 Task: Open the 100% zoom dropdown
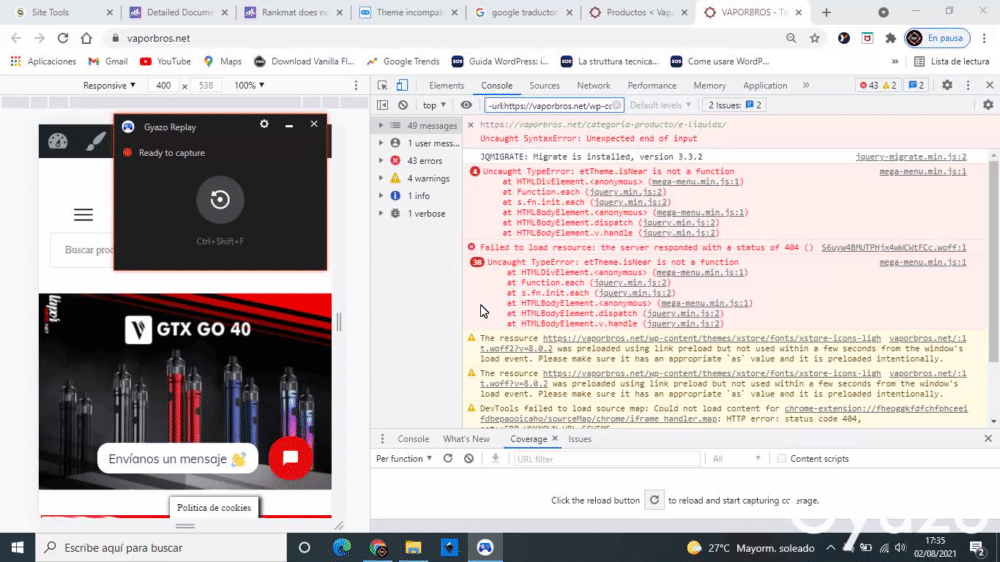(x=249, y=85)
